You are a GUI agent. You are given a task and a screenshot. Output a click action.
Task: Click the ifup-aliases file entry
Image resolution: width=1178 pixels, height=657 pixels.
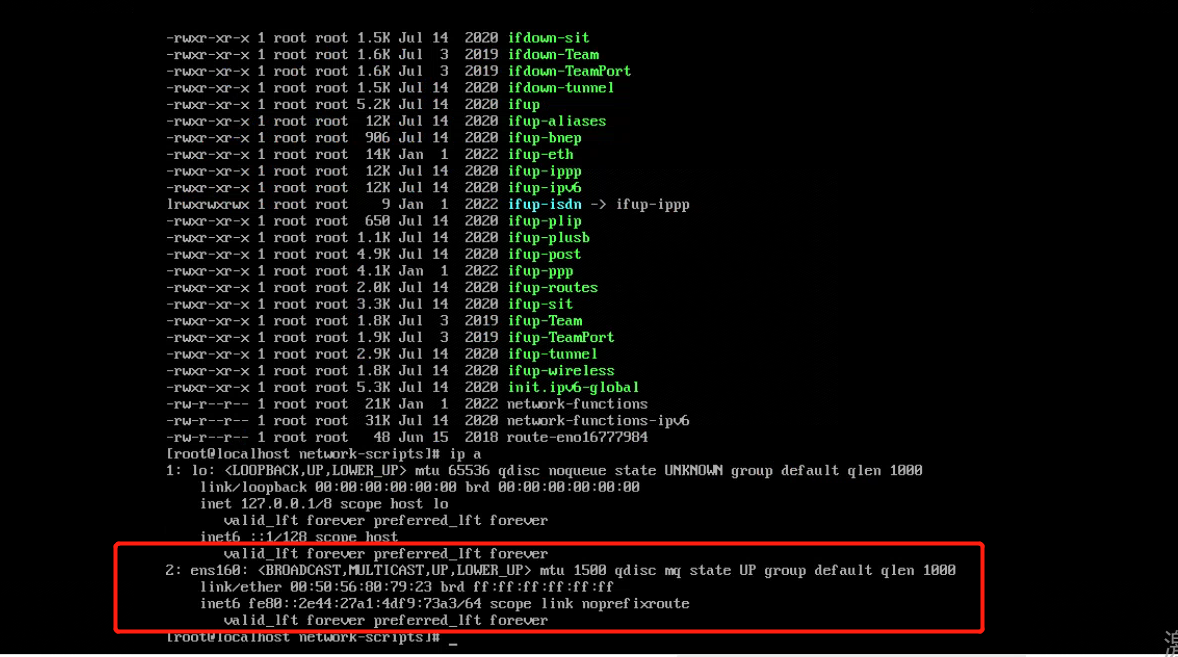(556, 121)
